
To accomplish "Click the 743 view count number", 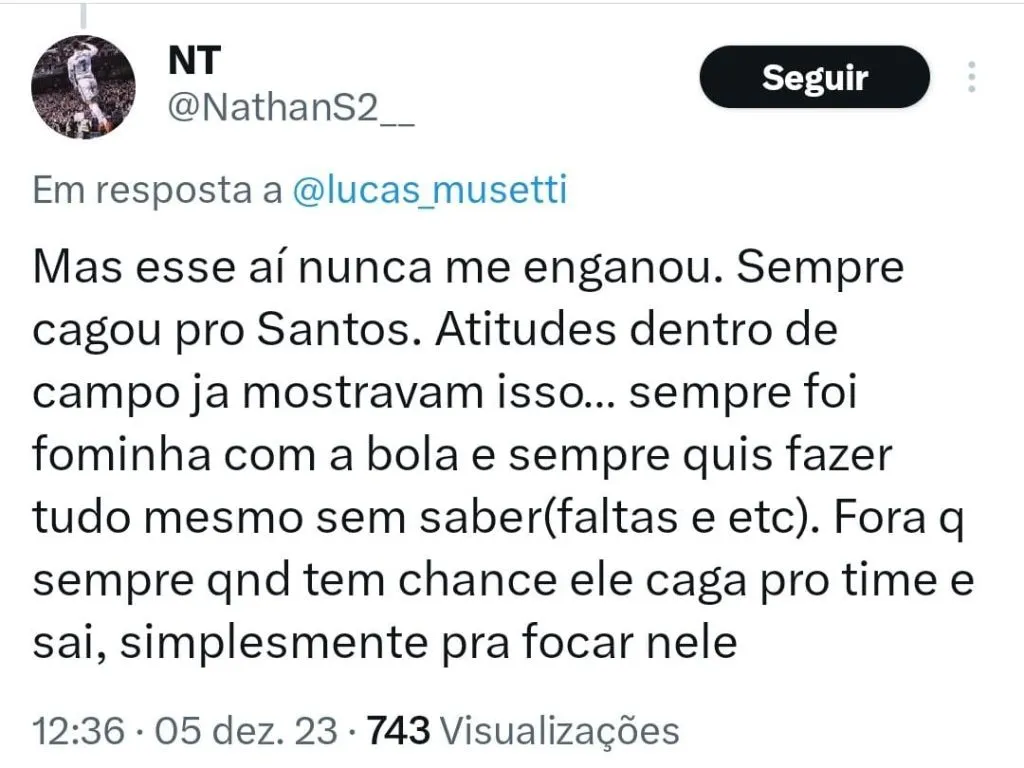I will point(399,731).
